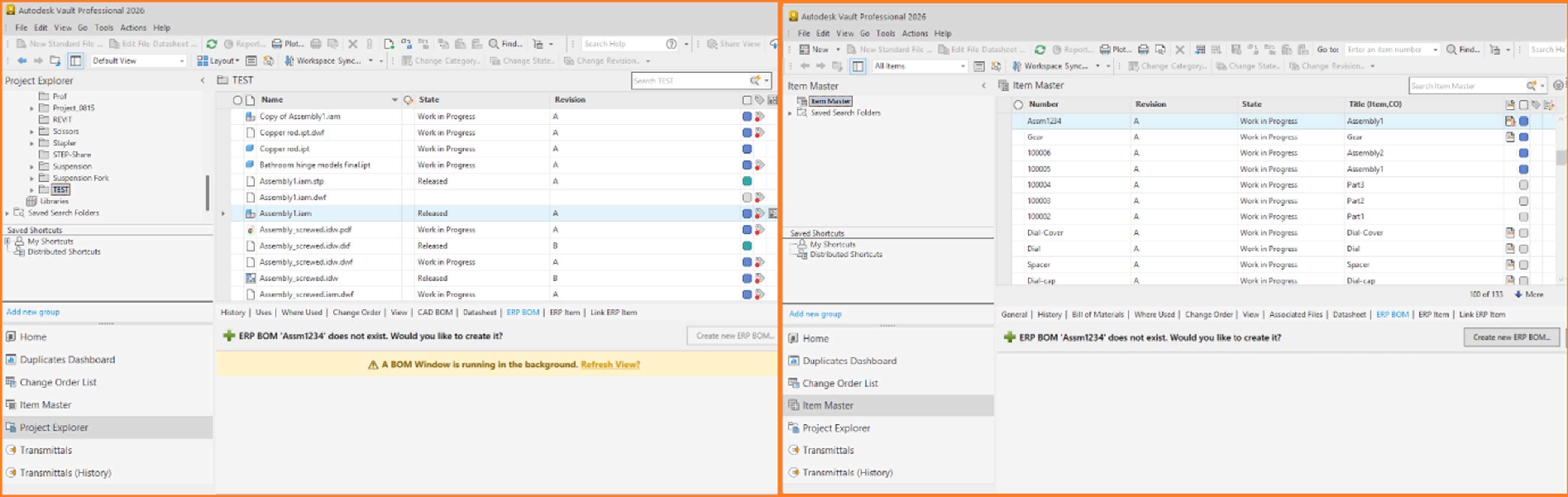
Task: Toggle the preview pane in the right window
Action: [858, 66]
